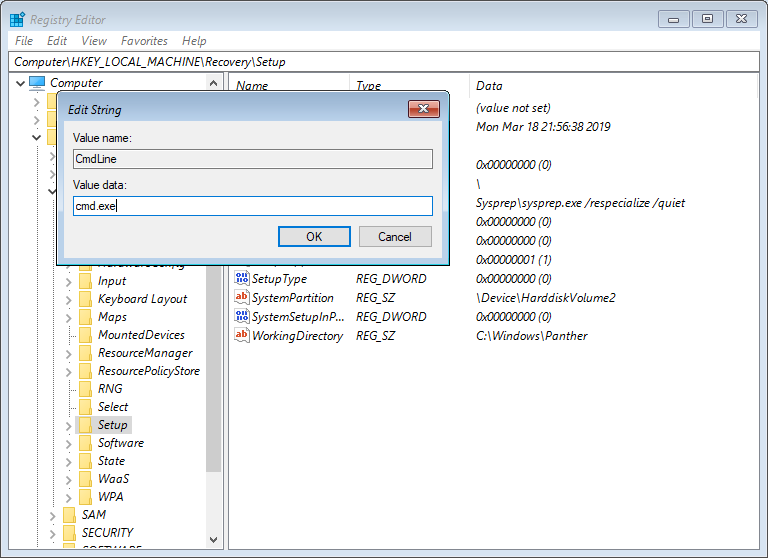Click the Value name field showing CmdLine
The height and width of the screenshot is (558, 768).
[253, 159]
